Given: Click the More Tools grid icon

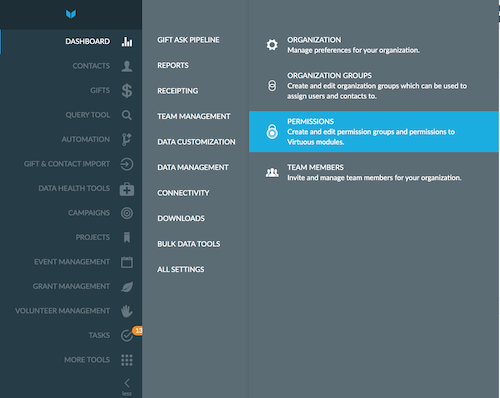Looking at the screenshot, I should tap(127, 360).
